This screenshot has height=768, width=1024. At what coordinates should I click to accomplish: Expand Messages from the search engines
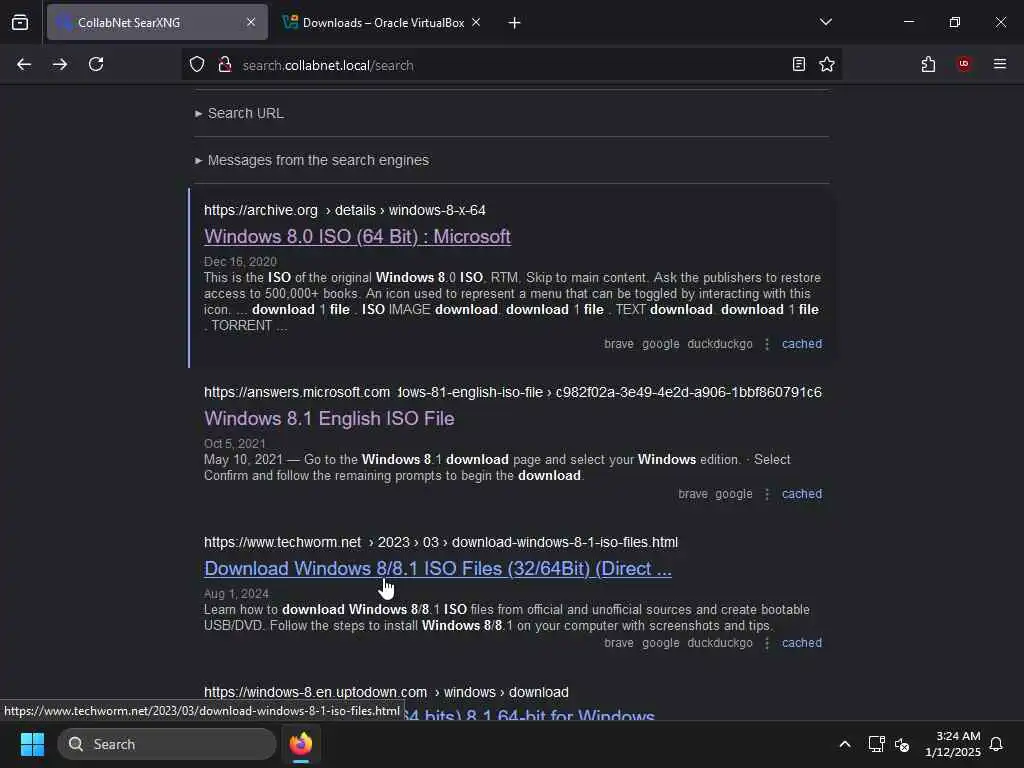312,160
